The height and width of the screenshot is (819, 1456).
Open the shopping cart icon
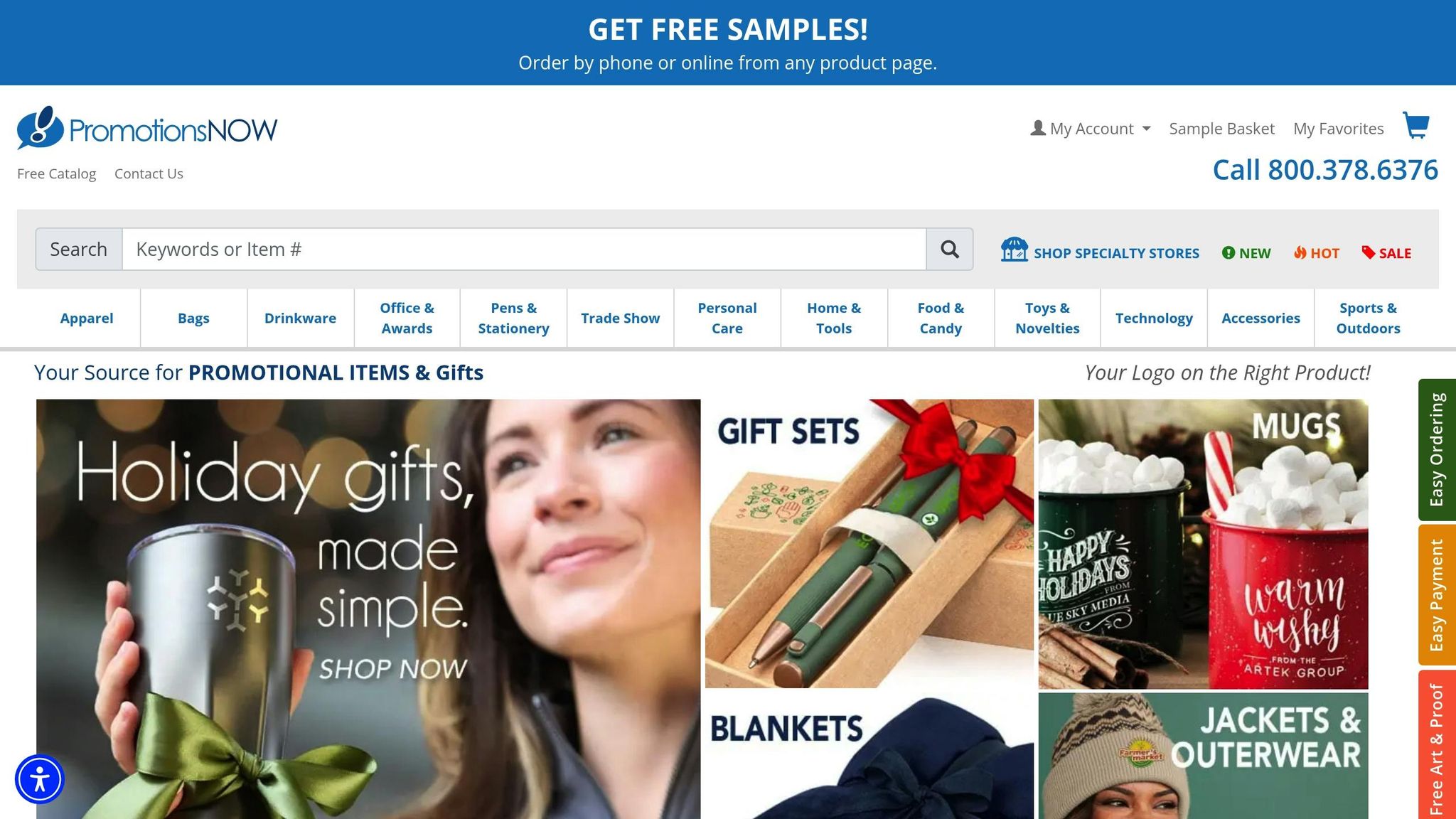(x=1415, y=126)
